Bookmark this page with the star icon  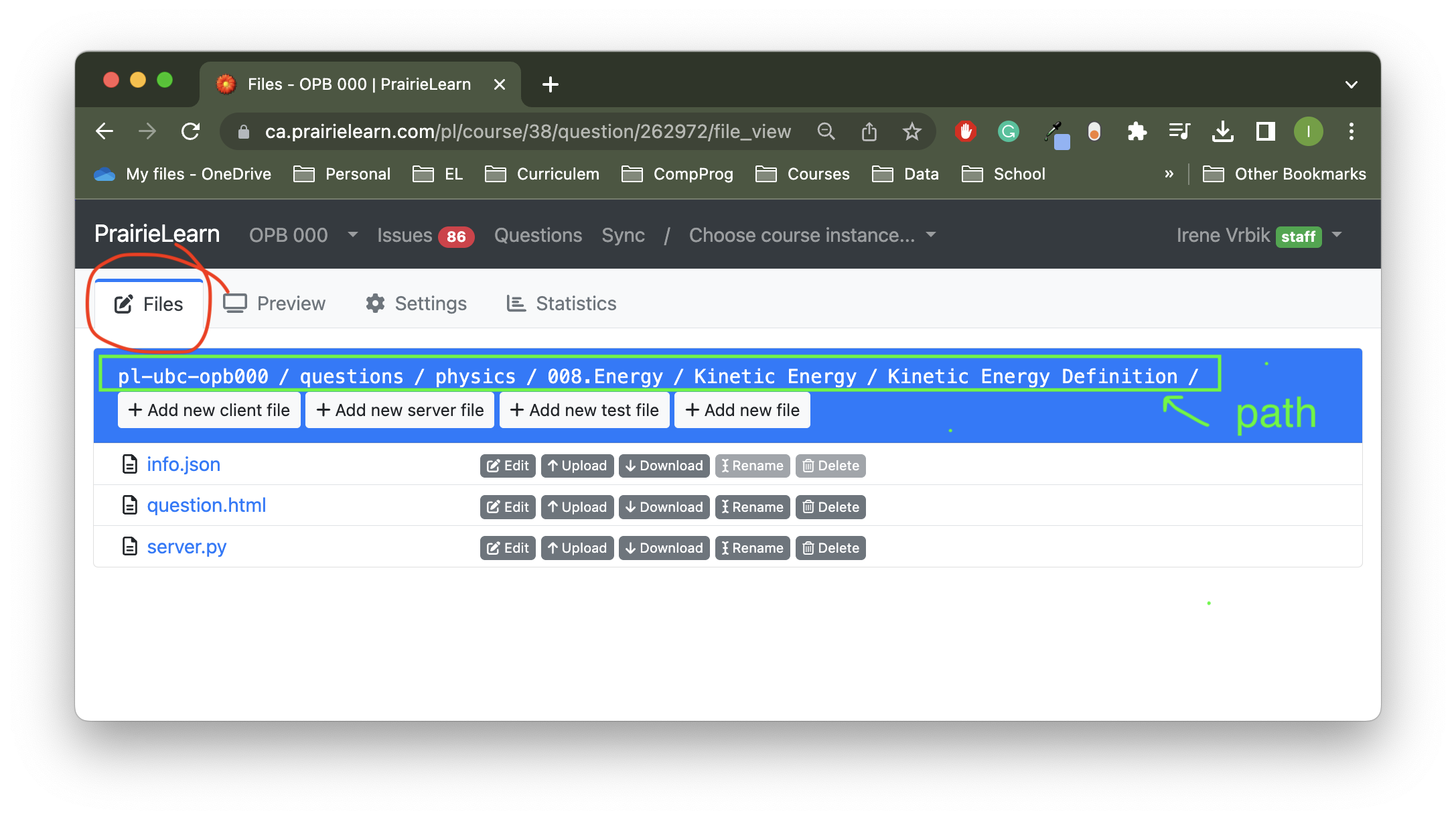click(x=912, y=131)
